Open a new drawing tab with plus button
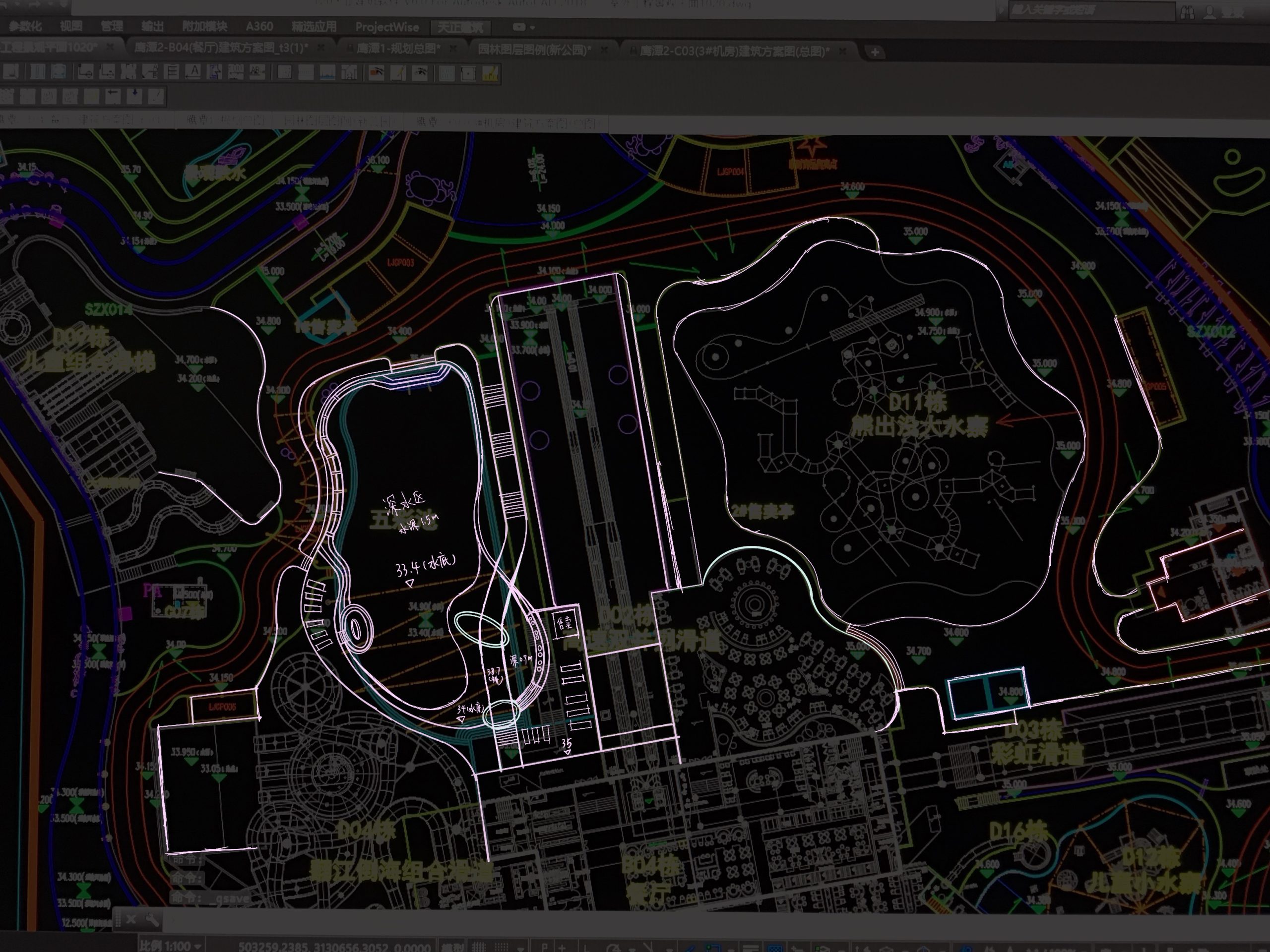1270x952 pixels. pos(875,52)
